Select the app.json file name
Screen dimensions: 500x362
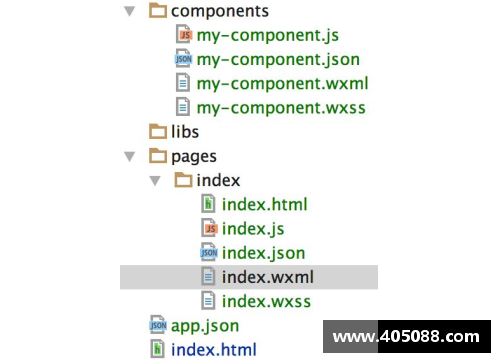(x=205, y=326)
